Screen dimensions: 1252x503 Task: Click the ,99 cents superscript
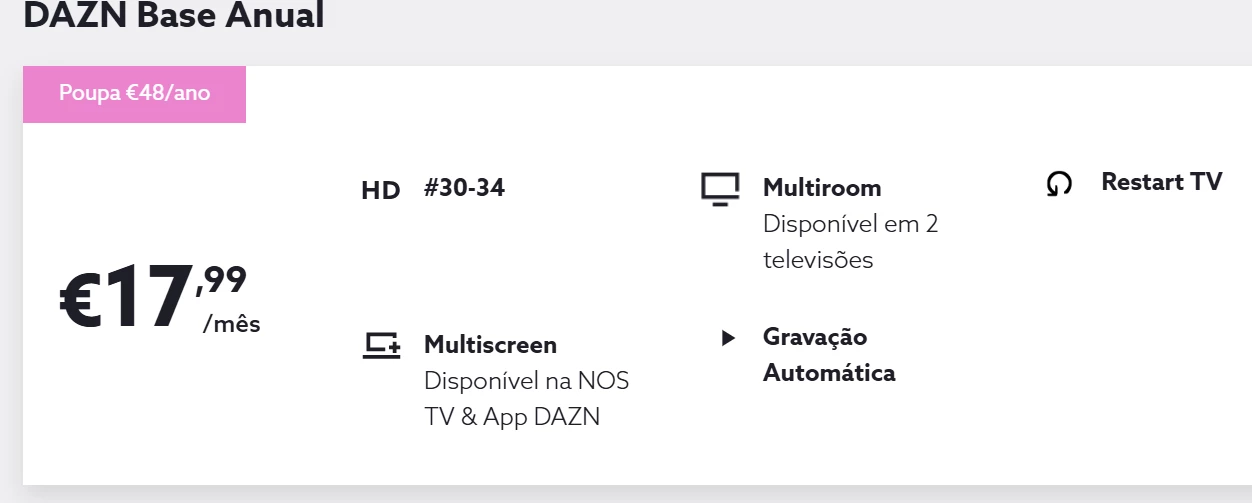[222, 278]
